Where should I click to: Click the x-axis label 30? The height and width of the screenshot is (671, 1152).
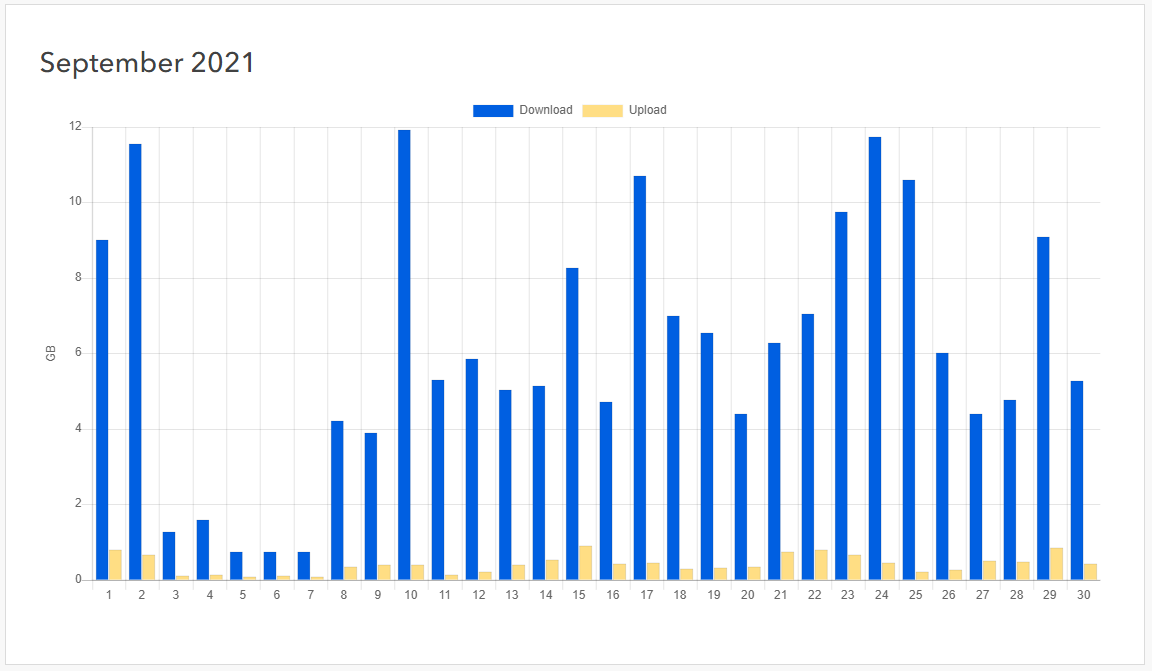1084,595
